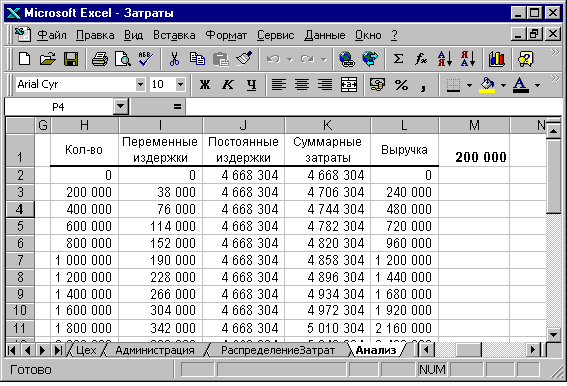
Task: Open the Undo history dropdown arrow
Action: click(290, 59)
